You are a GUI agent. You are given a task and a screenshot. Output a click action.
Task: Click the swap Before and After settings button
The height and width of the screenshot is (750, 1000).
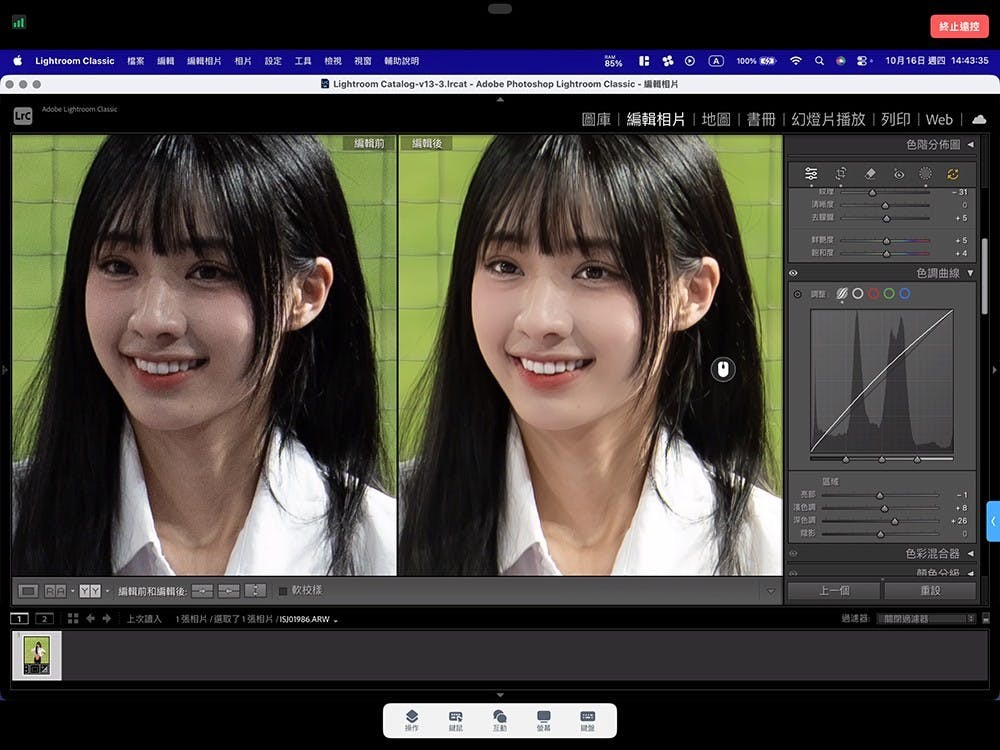point(255,591)
